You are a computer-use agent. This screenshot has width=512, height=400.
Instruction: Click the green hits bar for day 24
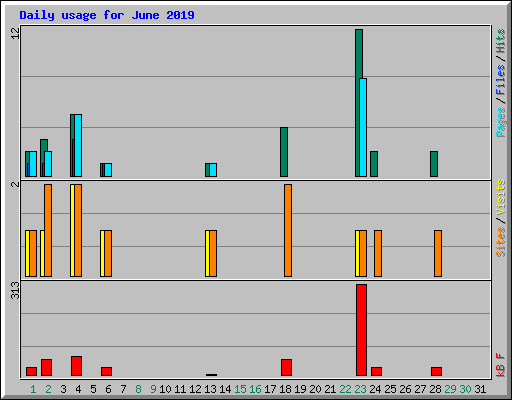pos(374,164)
